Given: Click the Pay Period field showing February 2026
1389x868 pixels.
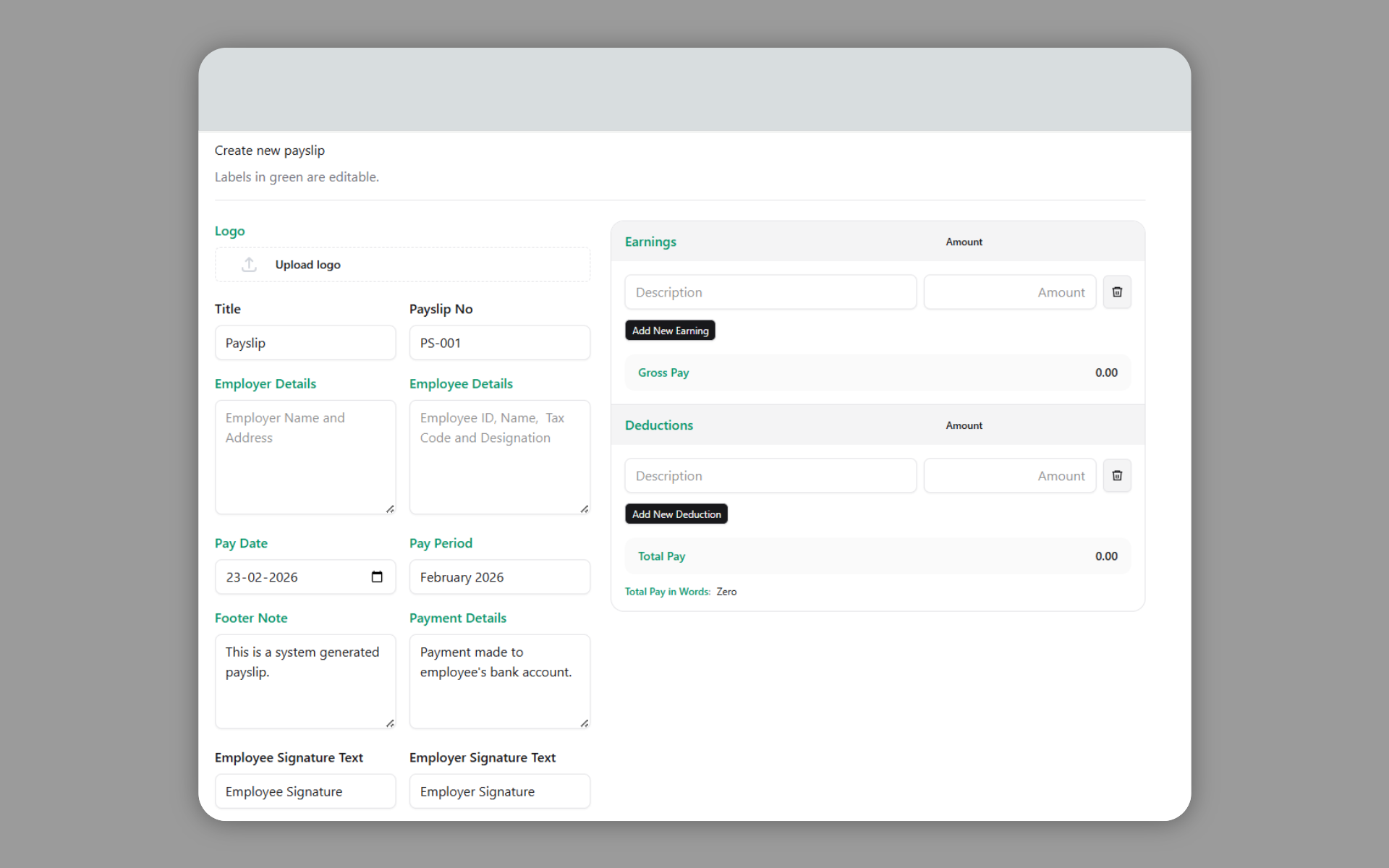Looking at the screenshot, I should click(x=500, y=576).
